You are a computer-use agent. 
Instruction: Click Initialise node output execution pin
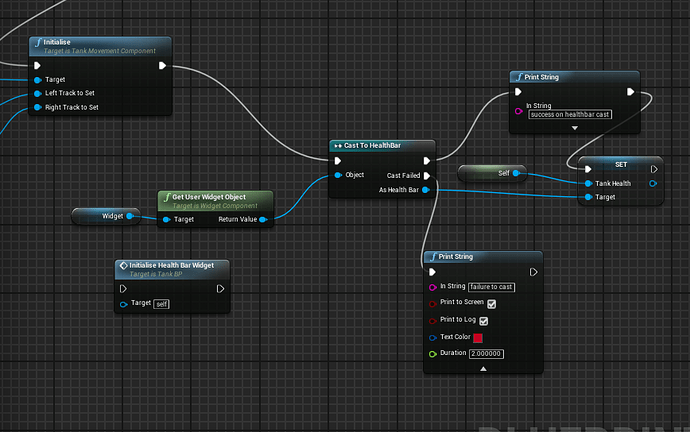pos(162,66)
